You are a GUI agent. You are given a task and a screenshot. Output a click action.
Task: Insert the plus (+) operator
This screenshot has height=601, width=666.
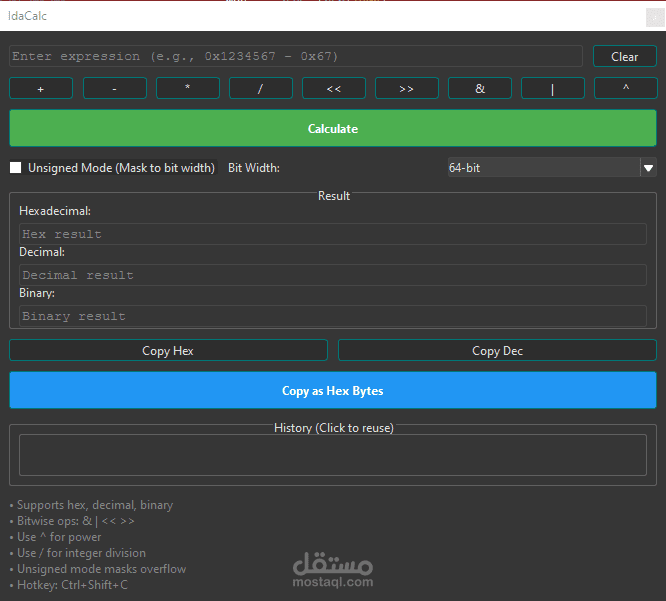[x=41, y=88]
